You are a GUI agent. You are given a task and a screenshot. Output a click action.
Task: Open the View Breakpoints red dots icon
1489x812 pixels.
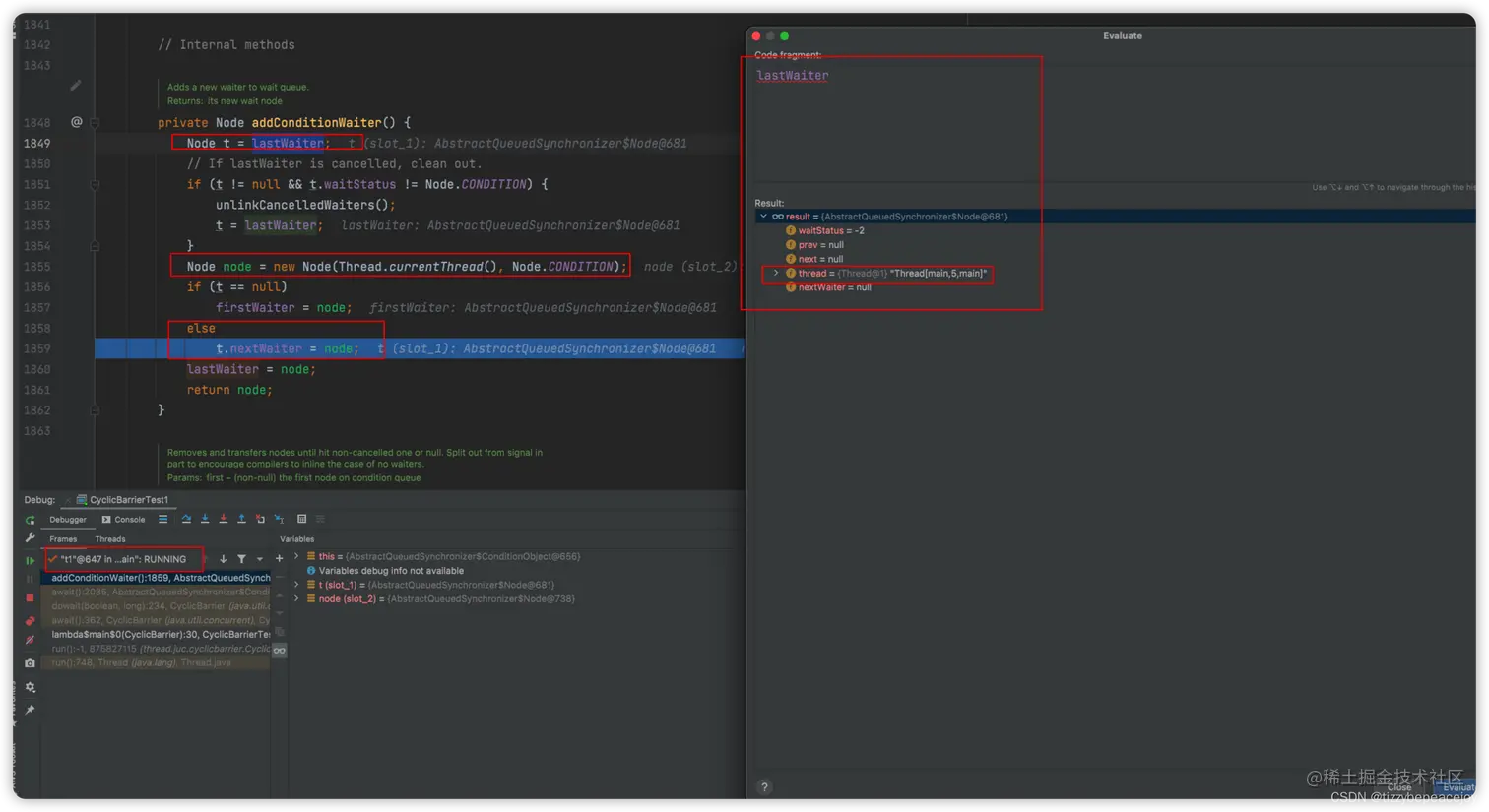(x=30, y=620)
